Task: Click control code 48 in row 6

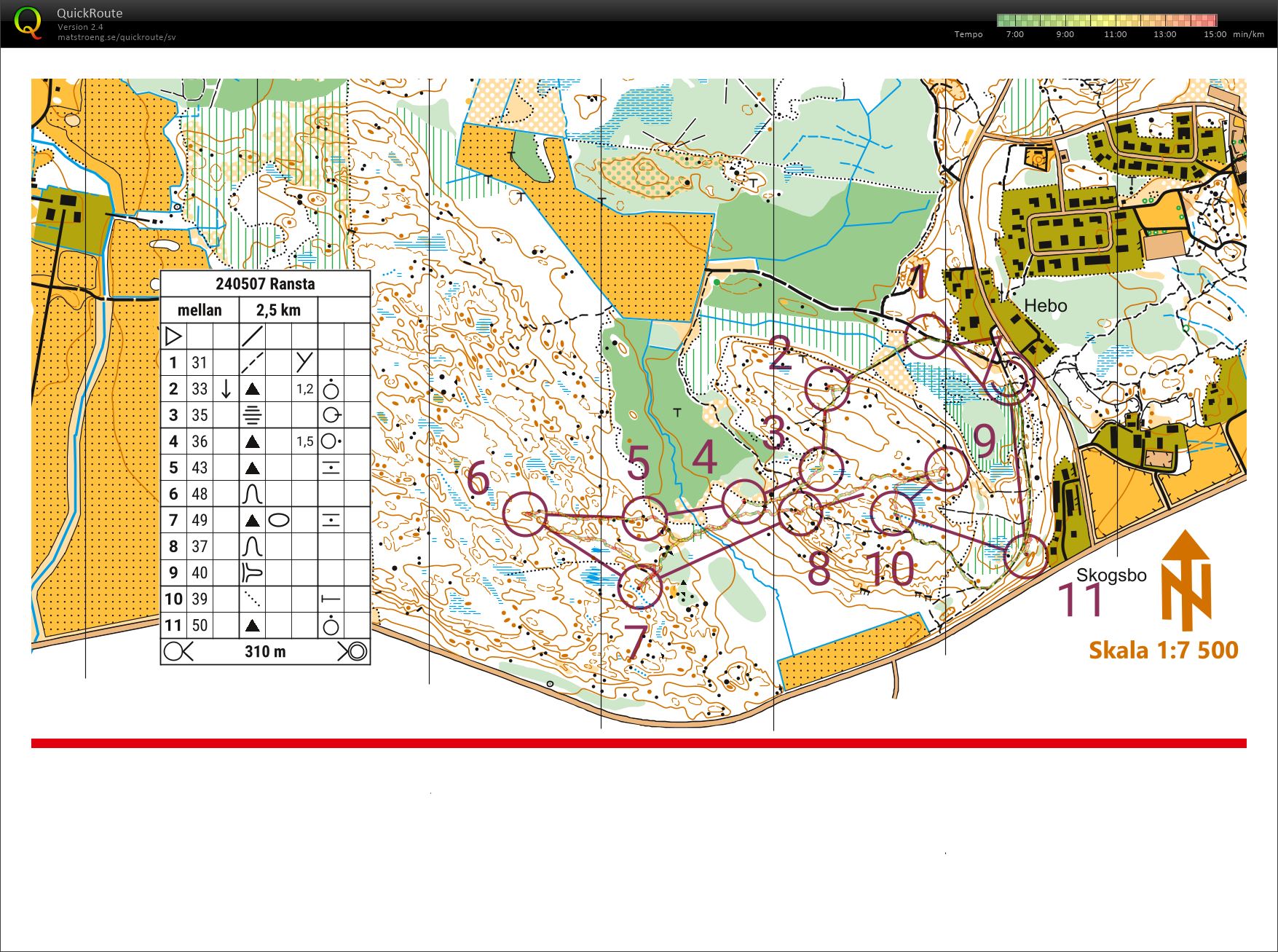Action: click(x=200, y=494)
